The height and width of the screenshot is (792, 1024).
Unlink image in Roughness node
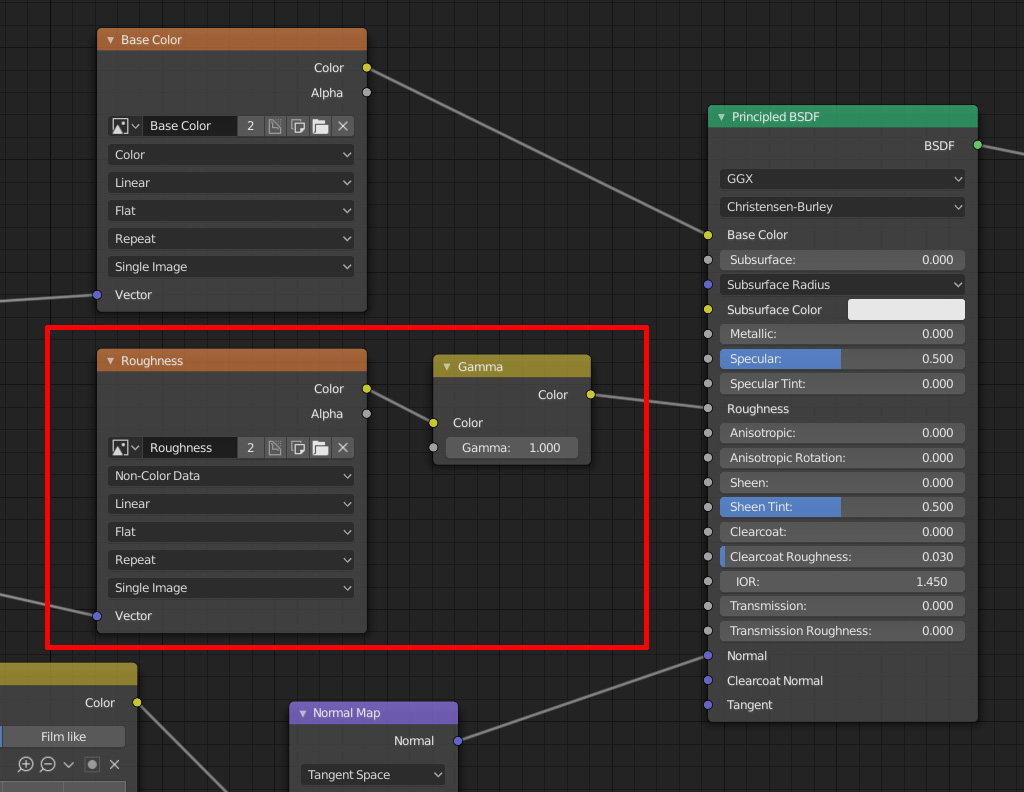(343, 447)
